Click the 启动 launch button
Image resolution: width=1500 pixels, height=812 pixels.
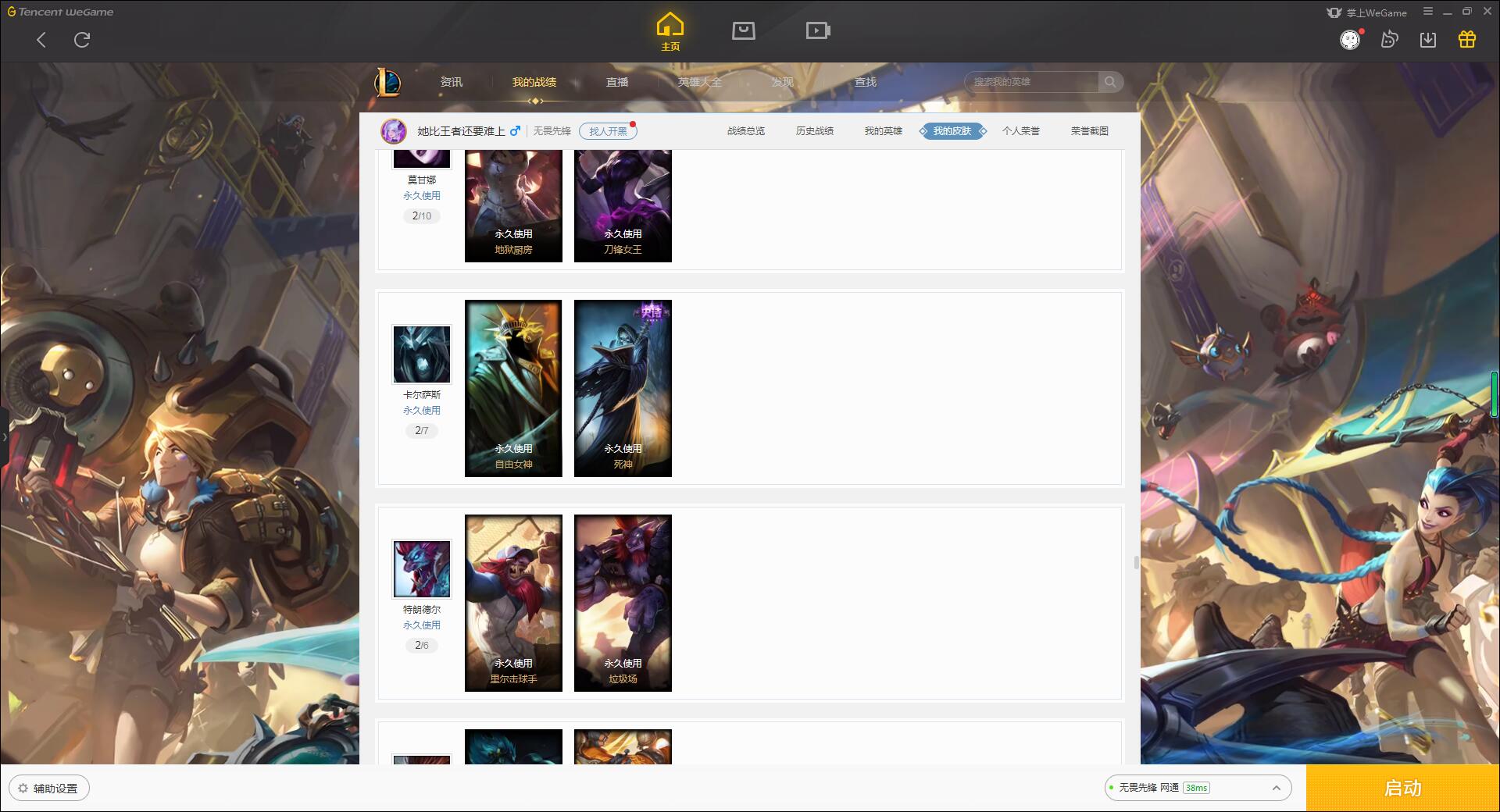(x=1402, y=788)
